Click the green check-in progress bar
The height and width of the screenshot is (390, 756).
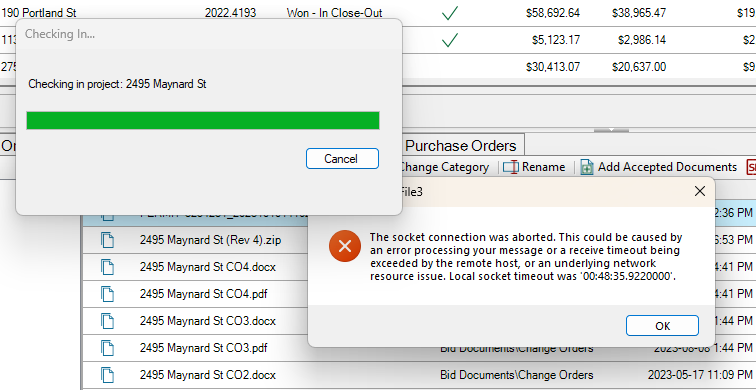pyautogui.click(x=203, y=121)
